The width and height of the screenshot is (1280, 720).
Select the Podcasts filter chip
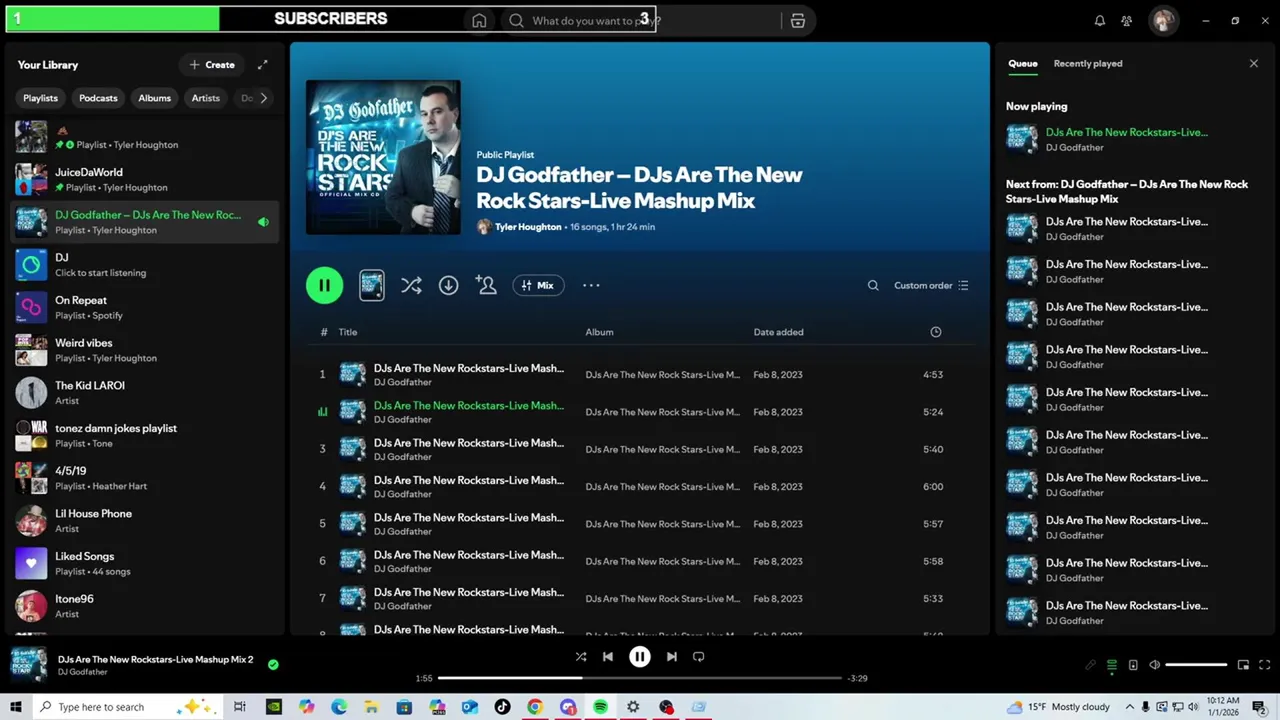click(98, 98)
